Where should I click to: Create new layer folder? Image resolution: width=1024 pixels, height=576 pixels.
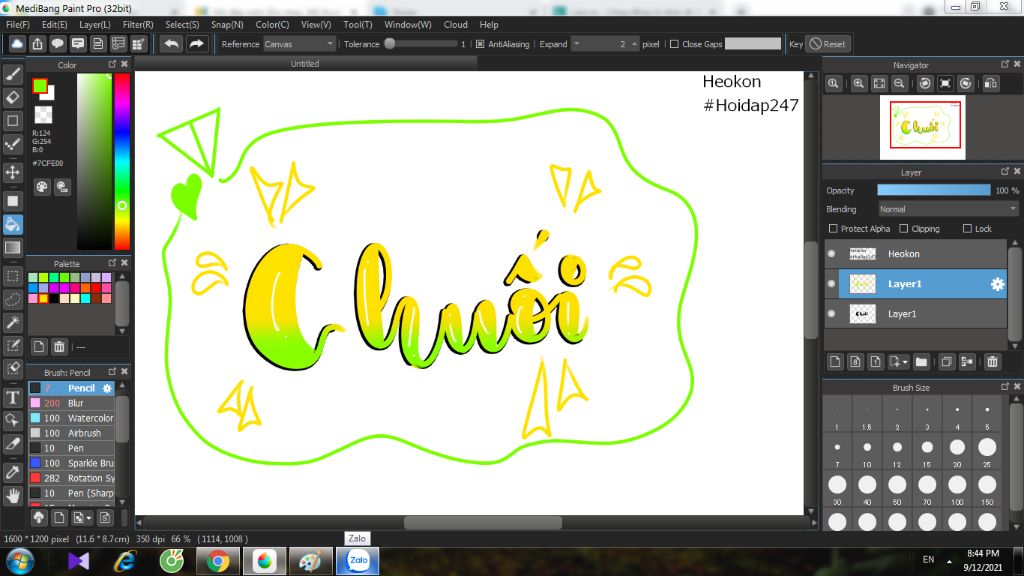coord(921,362)
